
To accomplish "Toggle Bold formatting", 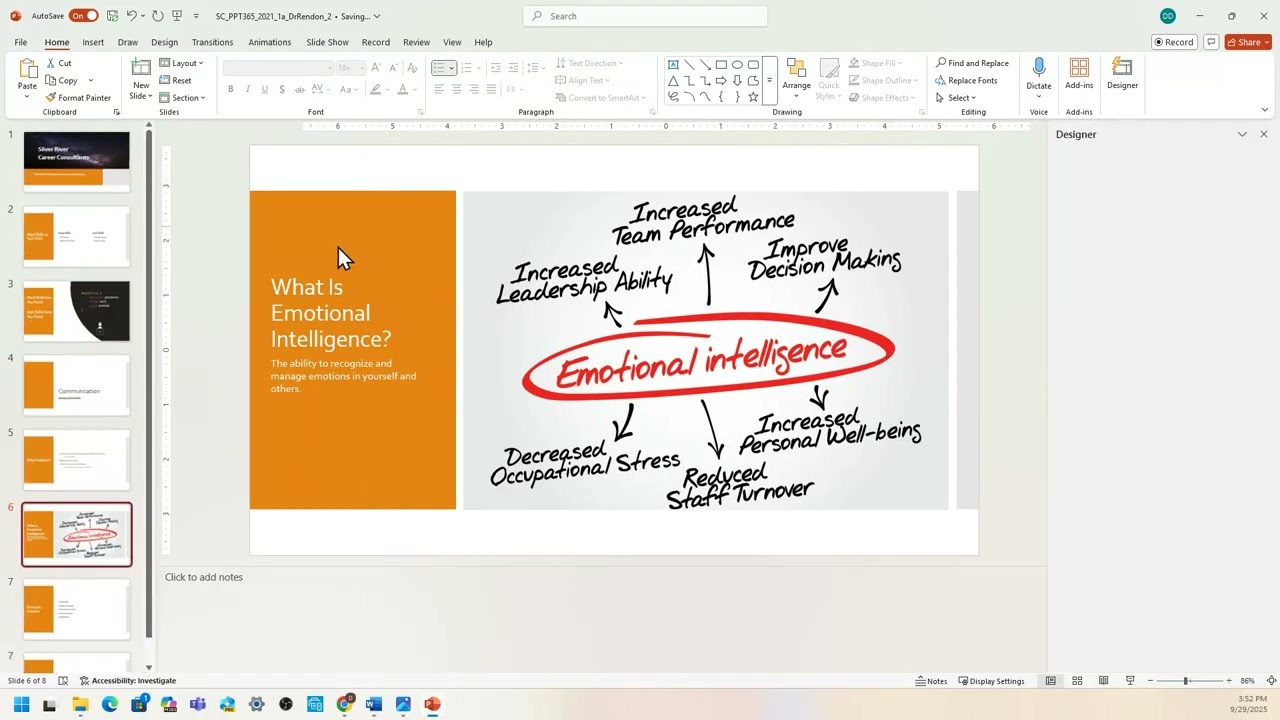I will [x=230, y=89].
